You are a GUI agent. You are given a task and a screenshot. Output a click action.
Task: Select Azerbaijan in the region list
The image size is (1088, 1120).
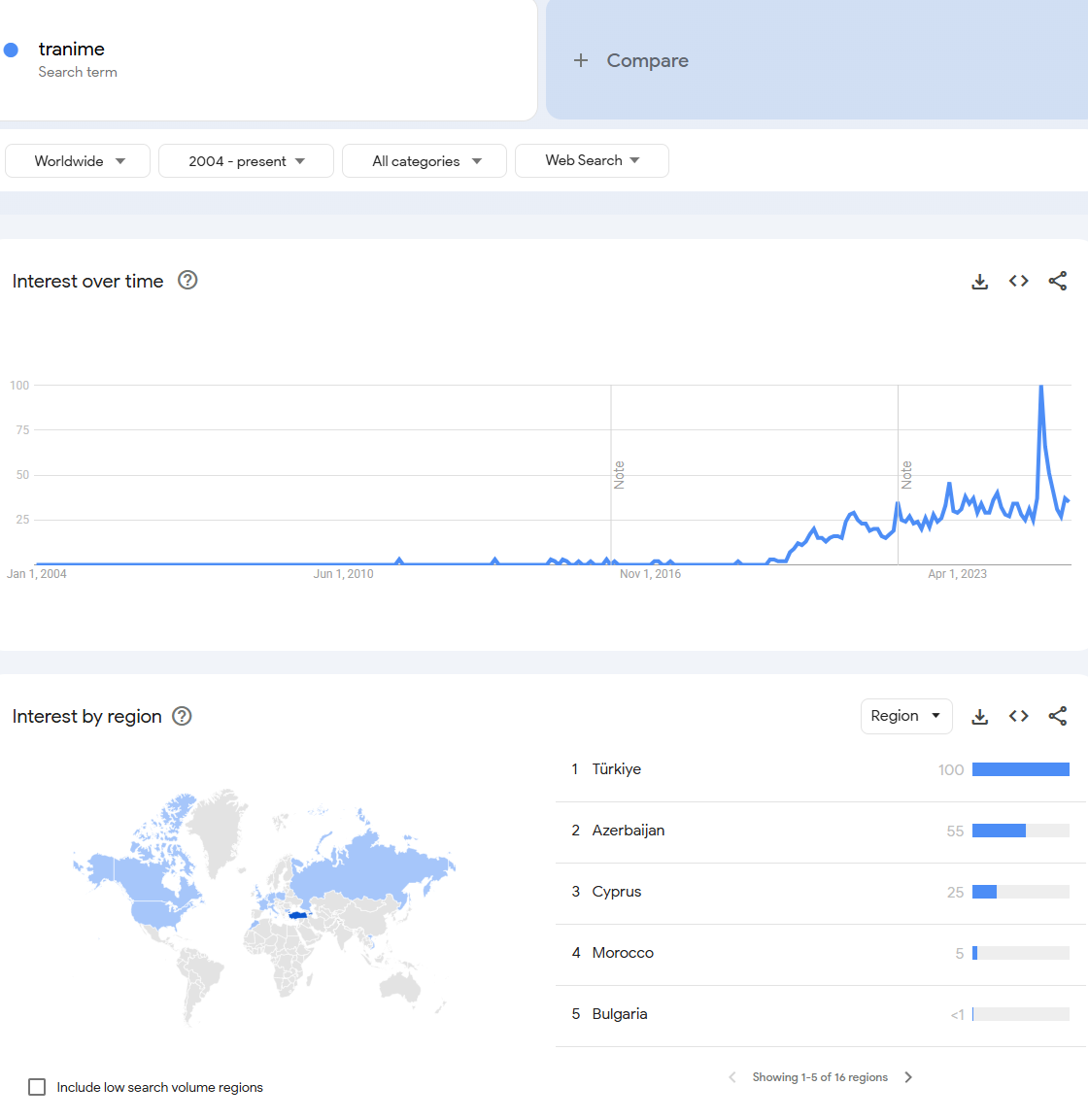(820, 832)
